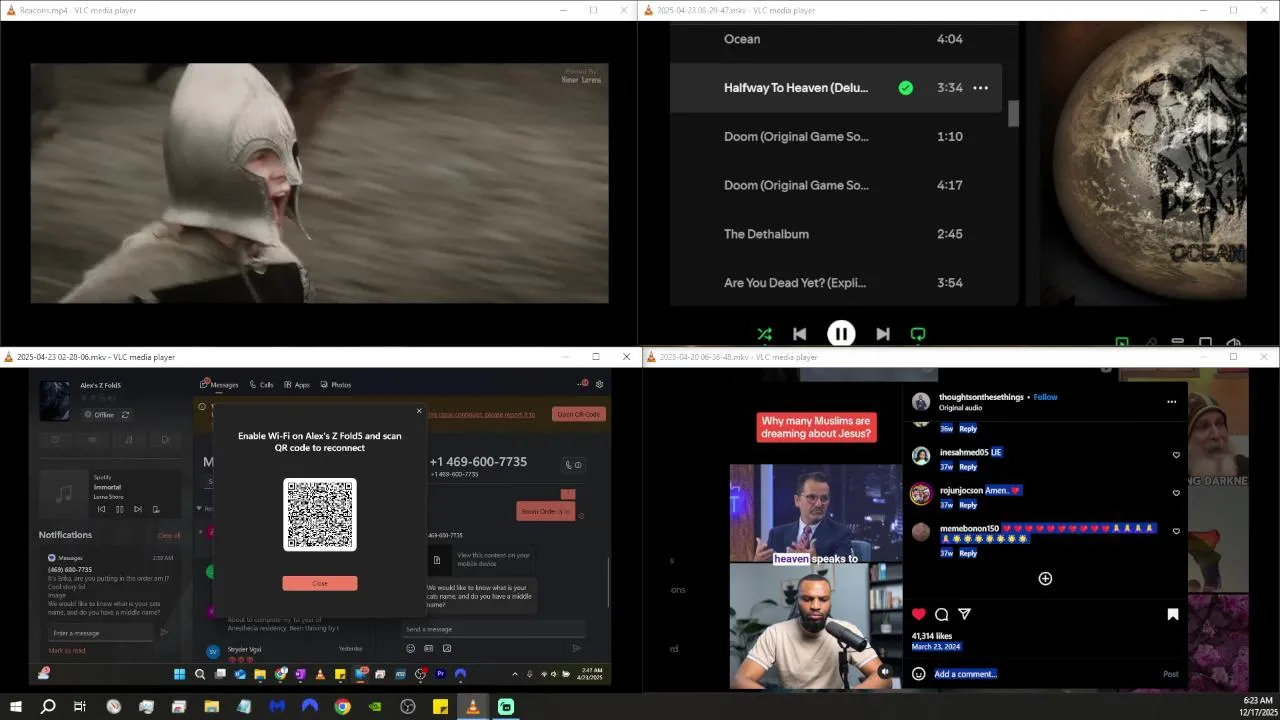Click the share paper plane icon
This screenshot has width=1280, height=720.
click(964, 614)
